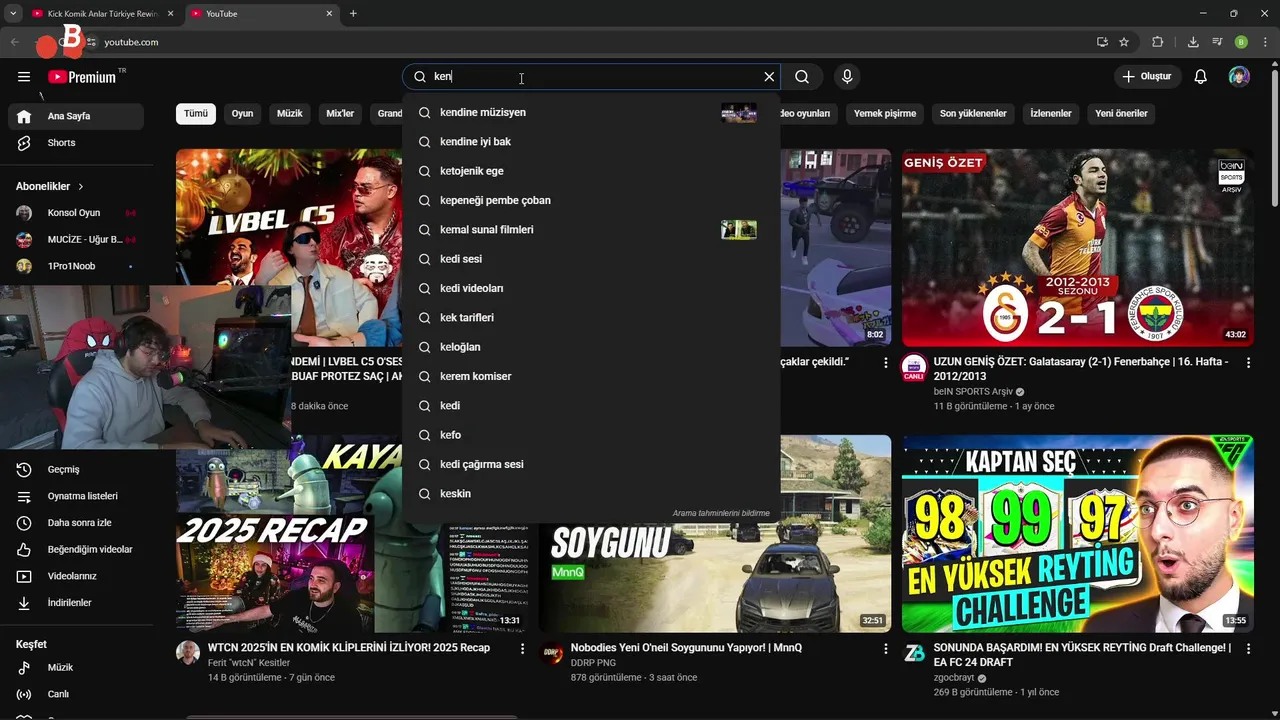Click Arama tahminlerini bildirme link

(x=721, y=513)
